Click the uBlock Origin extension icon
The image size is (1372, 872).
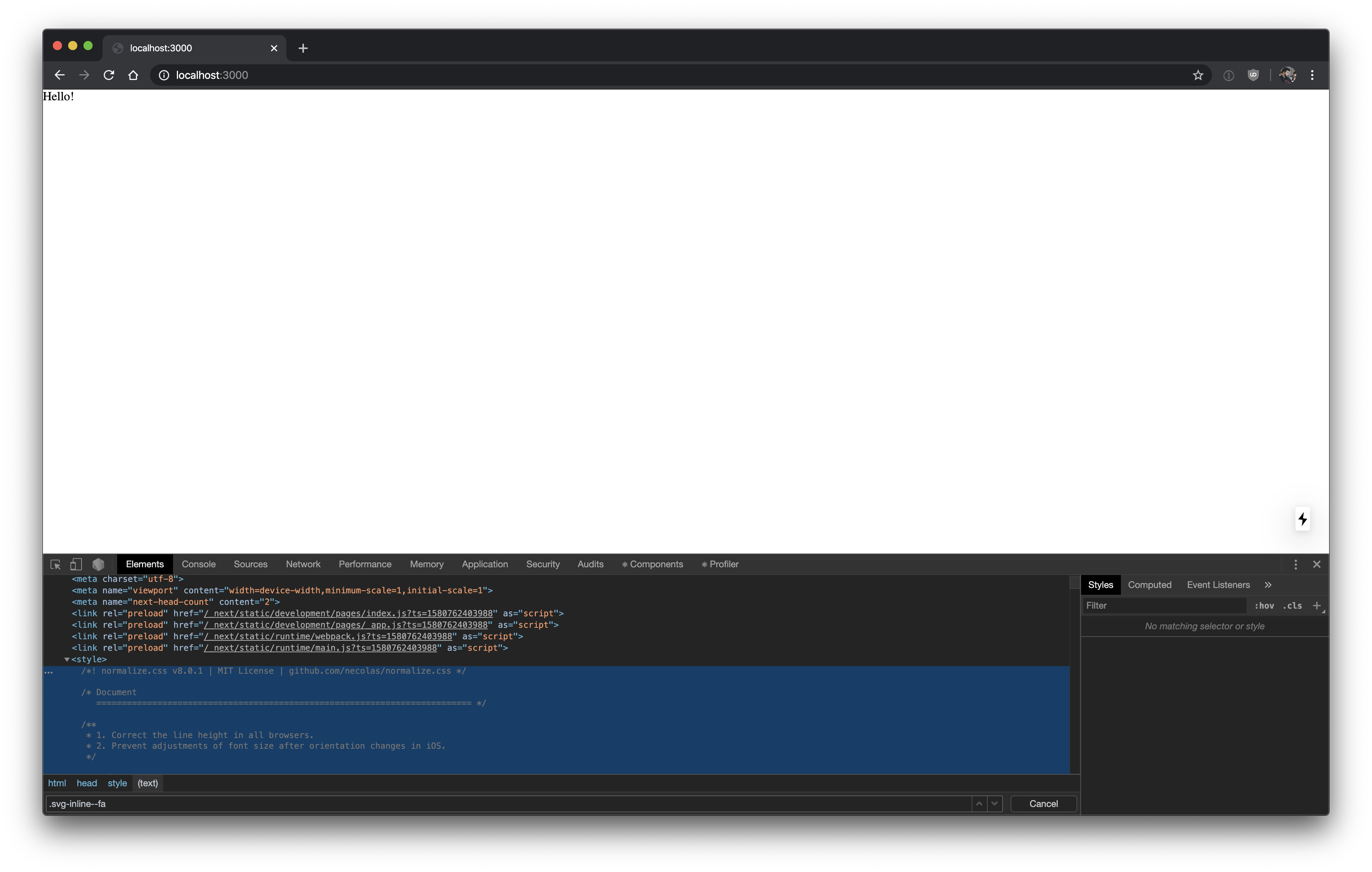click(1253, 75)
